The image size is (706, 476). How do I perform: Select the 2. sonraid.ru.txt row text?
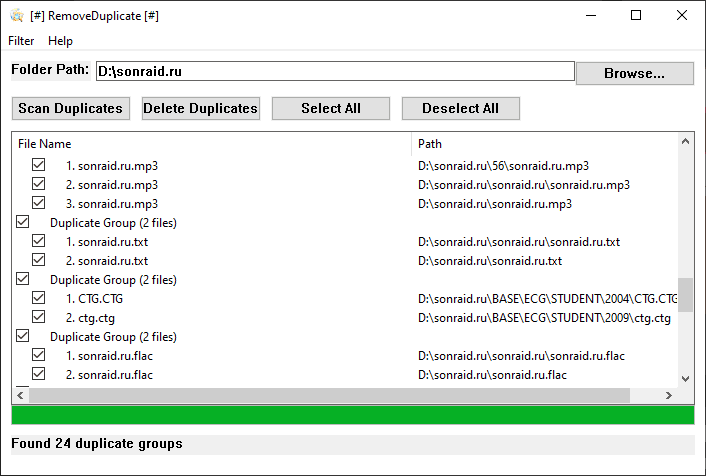click(x=107, y=261)
